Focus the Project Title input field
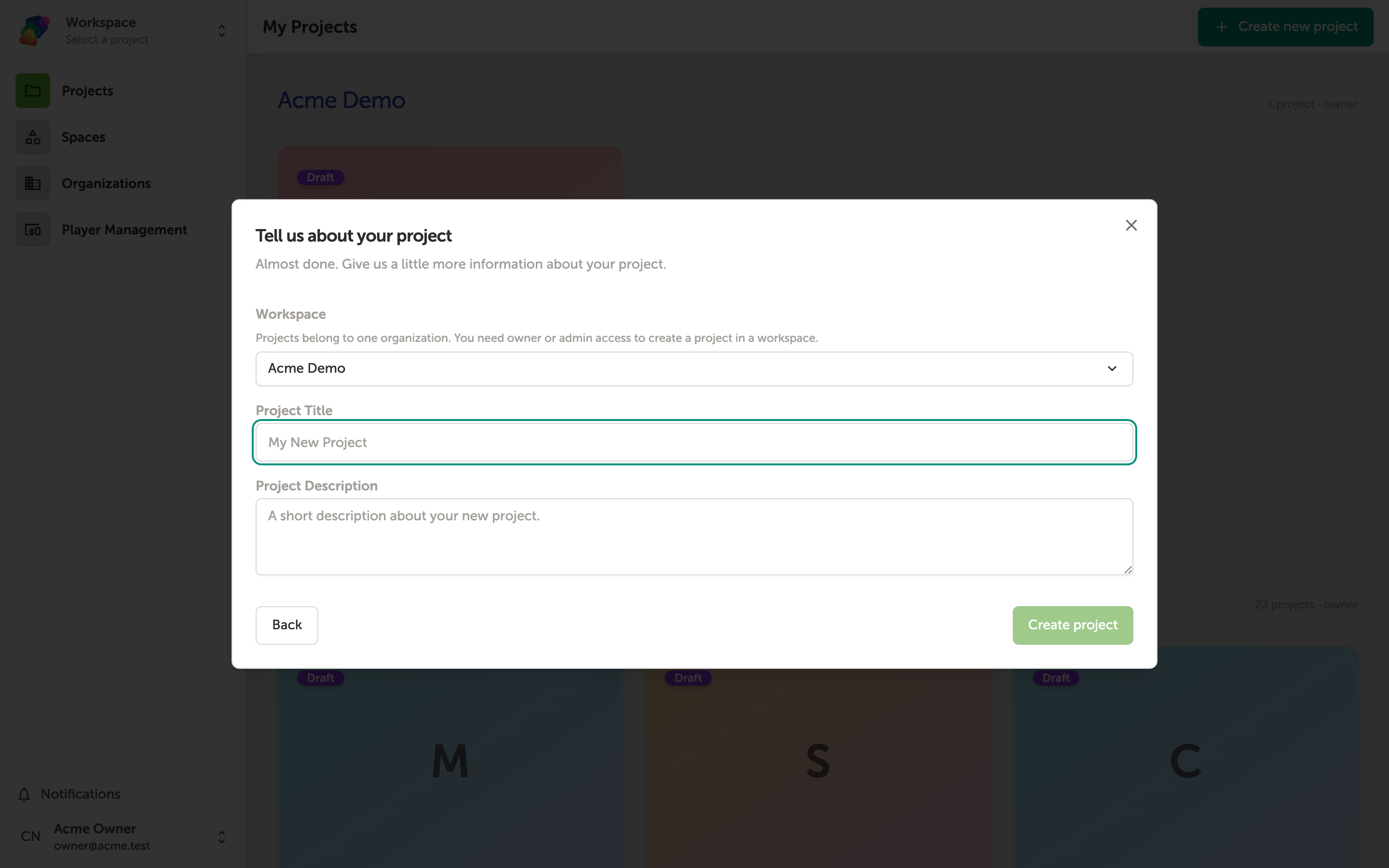This screenshot has height=868, width=1389. [x=694, y=442]
